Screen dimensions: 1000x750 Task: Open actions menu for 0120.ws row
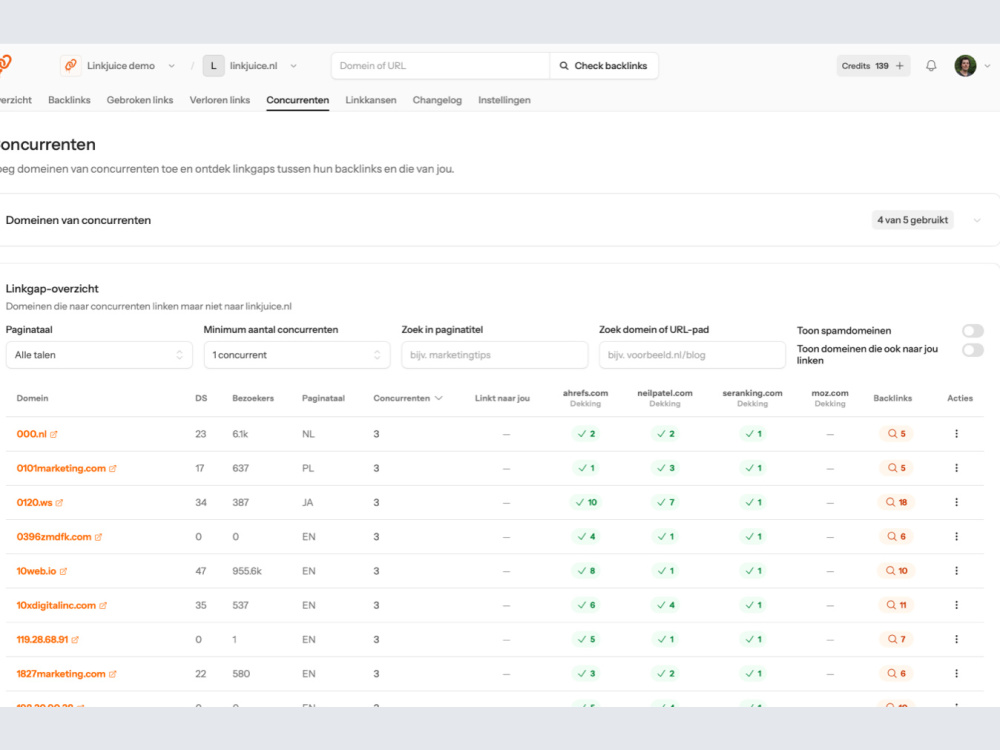[956, 503]
